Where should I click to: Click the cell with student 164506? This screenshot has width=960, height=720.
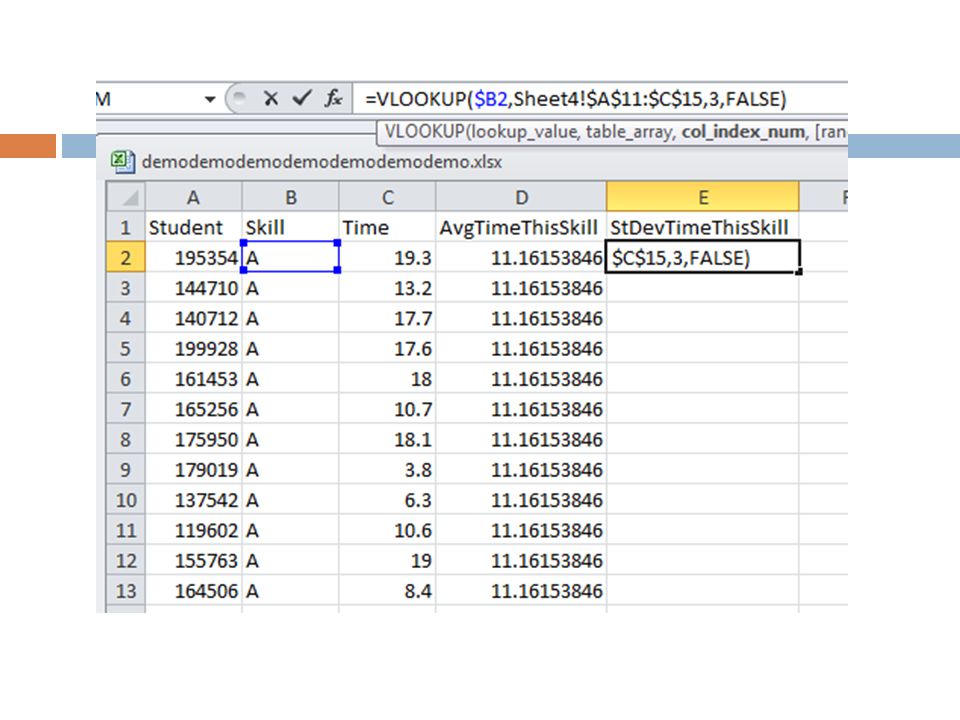coord(193,591)
